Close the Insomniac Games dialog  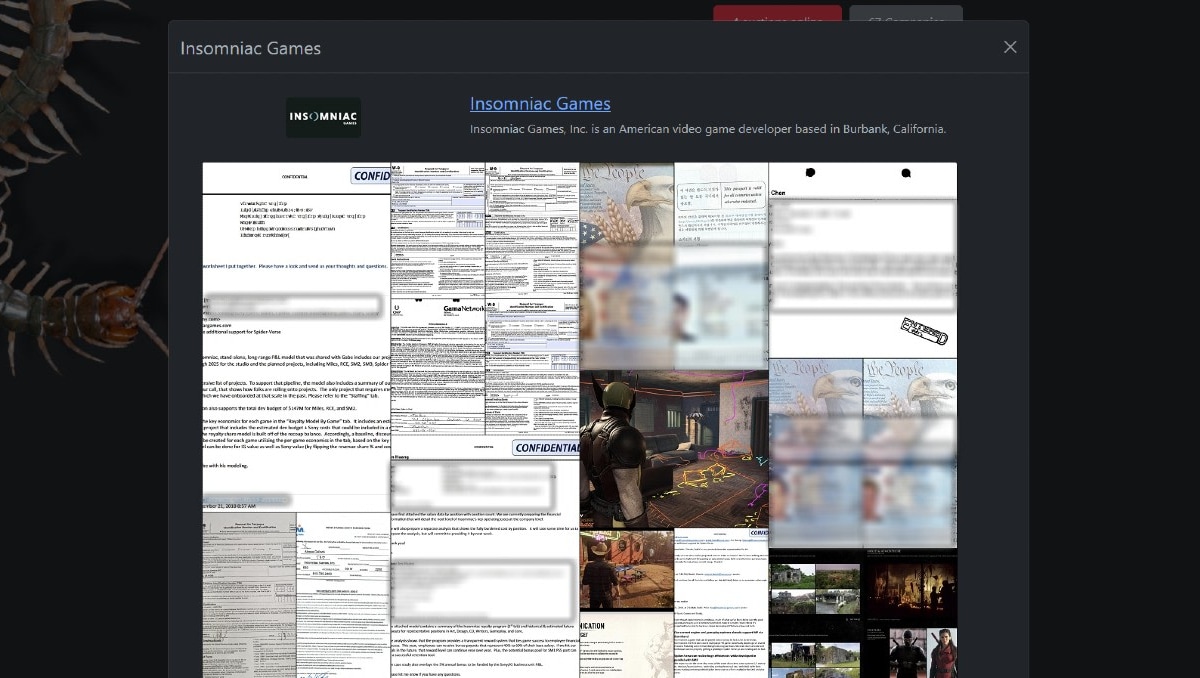pyautogui.click(x=1010, y=47)
